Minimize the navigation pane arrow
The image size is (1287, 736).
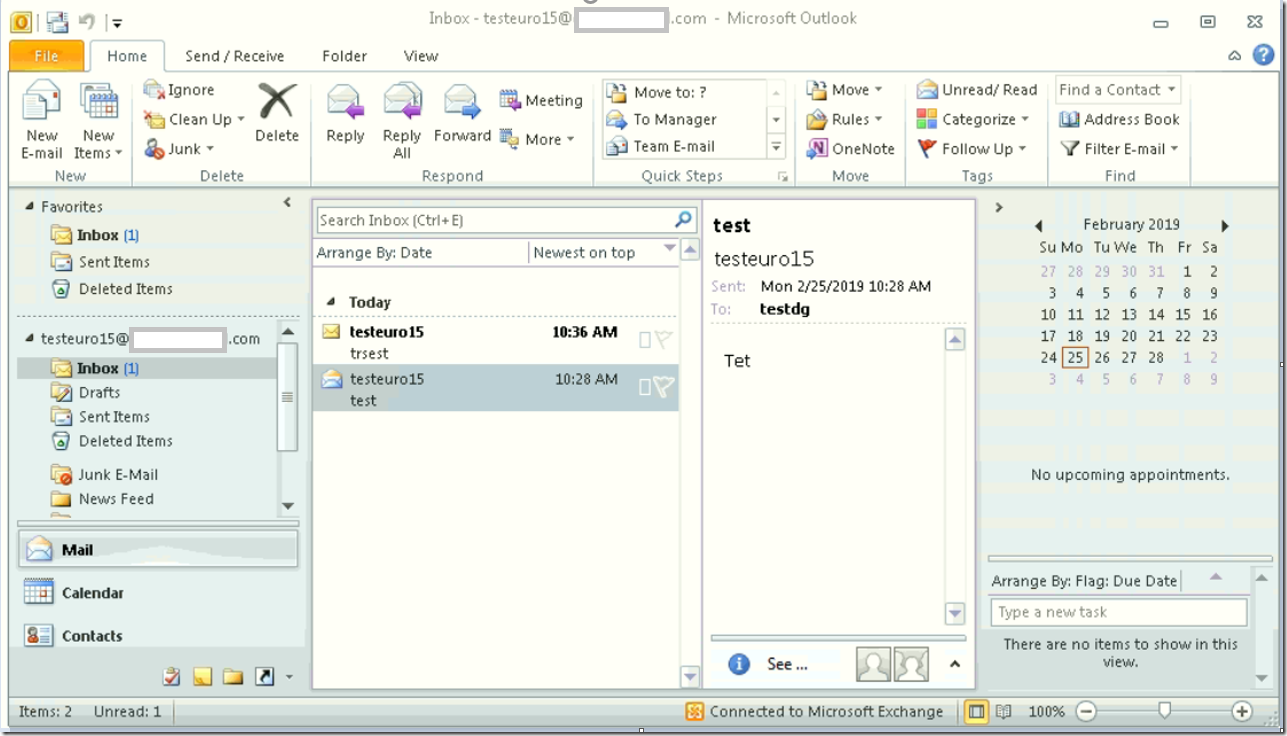coord(288,203)
